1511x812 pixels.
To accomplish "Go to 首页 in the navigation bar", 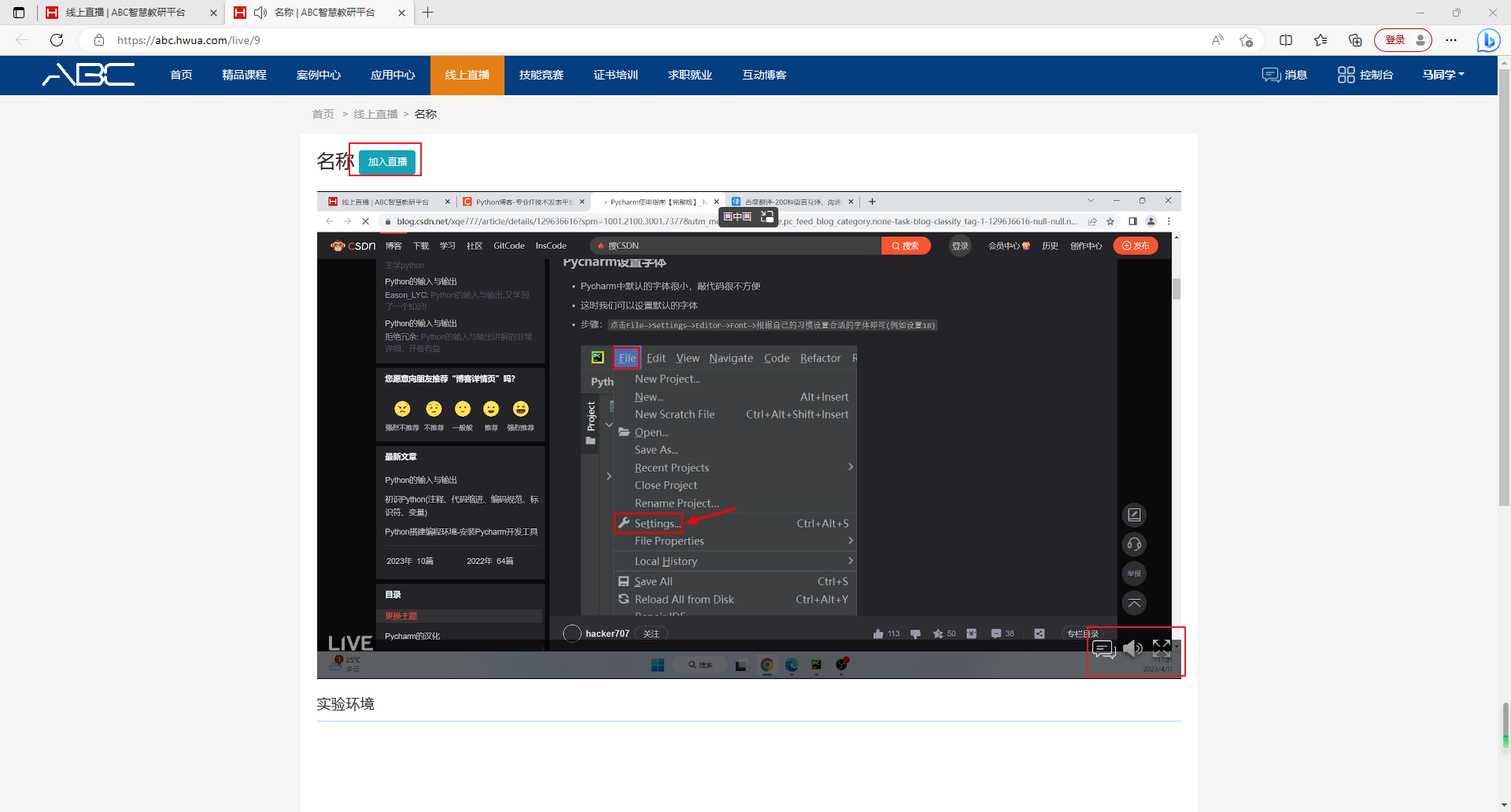I will pos(181,75).
